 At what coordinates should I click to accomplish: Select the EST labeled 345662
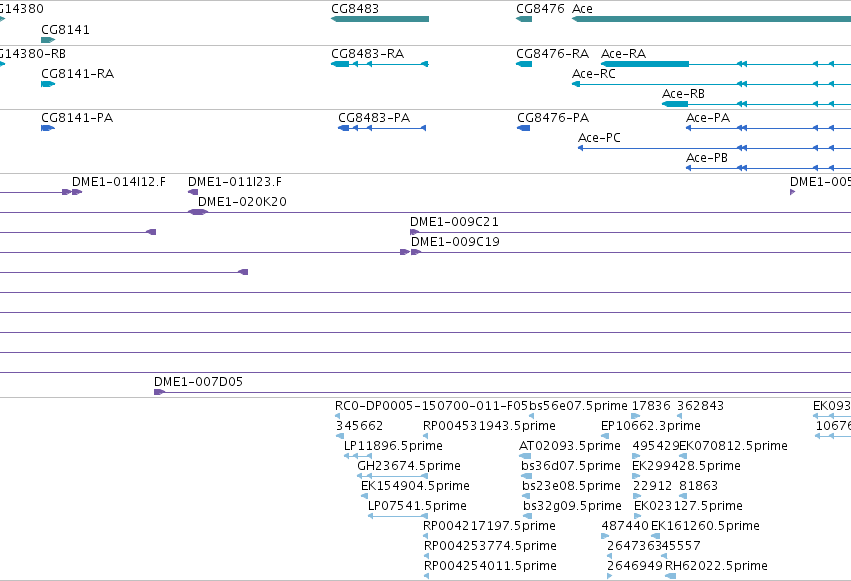click(359, 426)
